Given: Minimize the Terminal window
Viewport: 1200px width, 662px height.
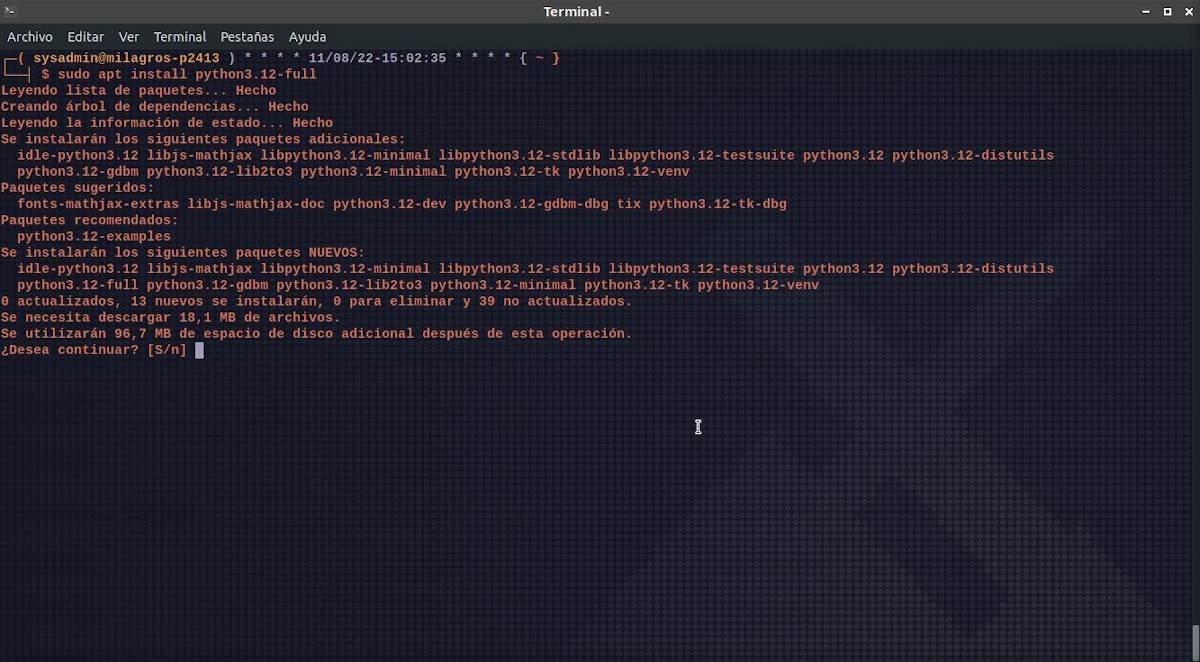Looking at the screenshot, I should point(1144,11).
